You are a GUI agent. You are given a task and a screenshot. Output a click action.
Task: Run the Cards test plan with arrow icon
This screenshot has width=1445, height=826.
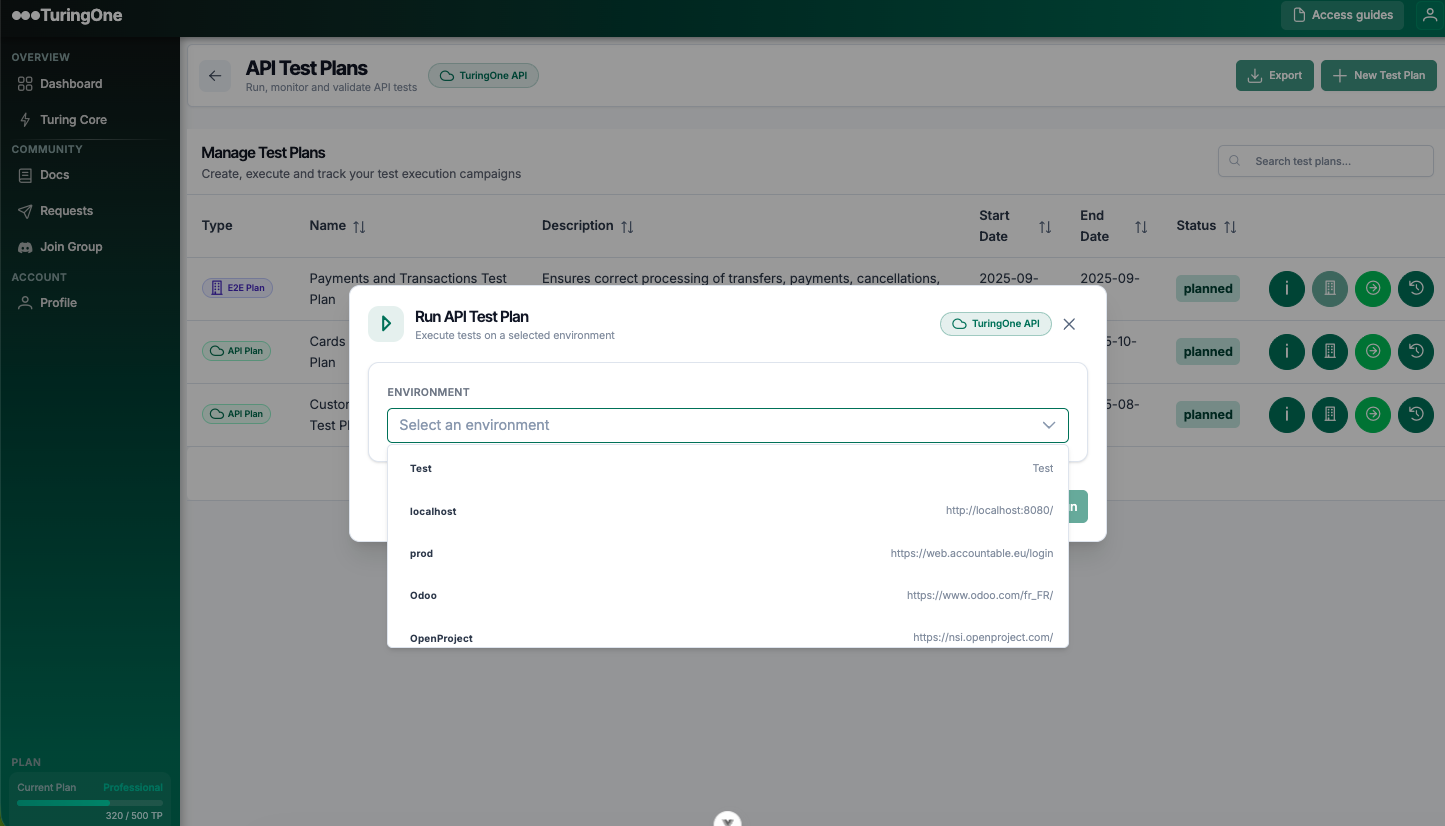pos(1372,352)
